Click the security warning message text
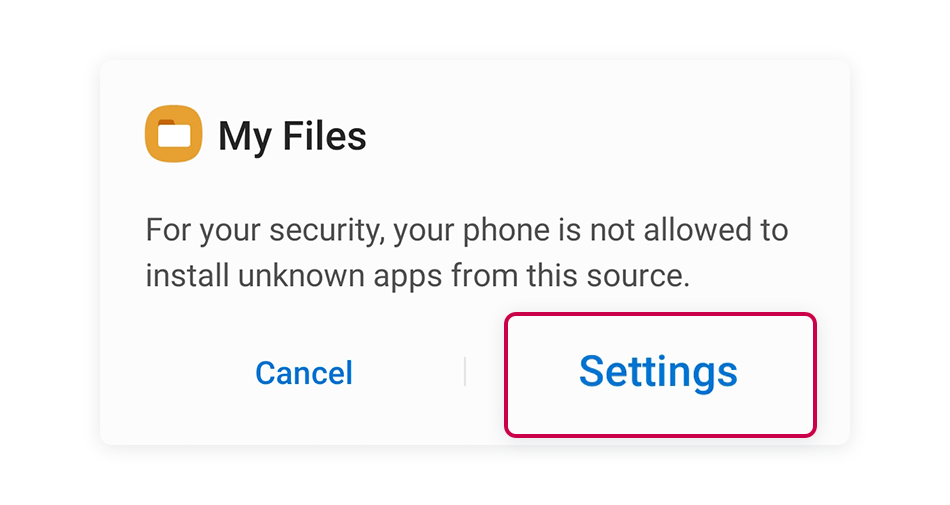This screenshot has height=505, width=950. (x=467, y=252)
